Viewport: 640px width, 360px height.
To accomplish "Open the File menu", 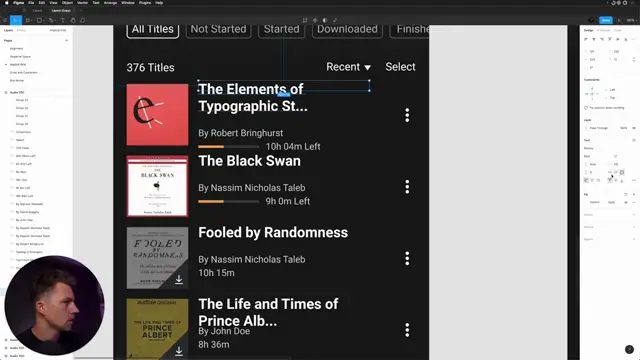I will pos(31,3).
